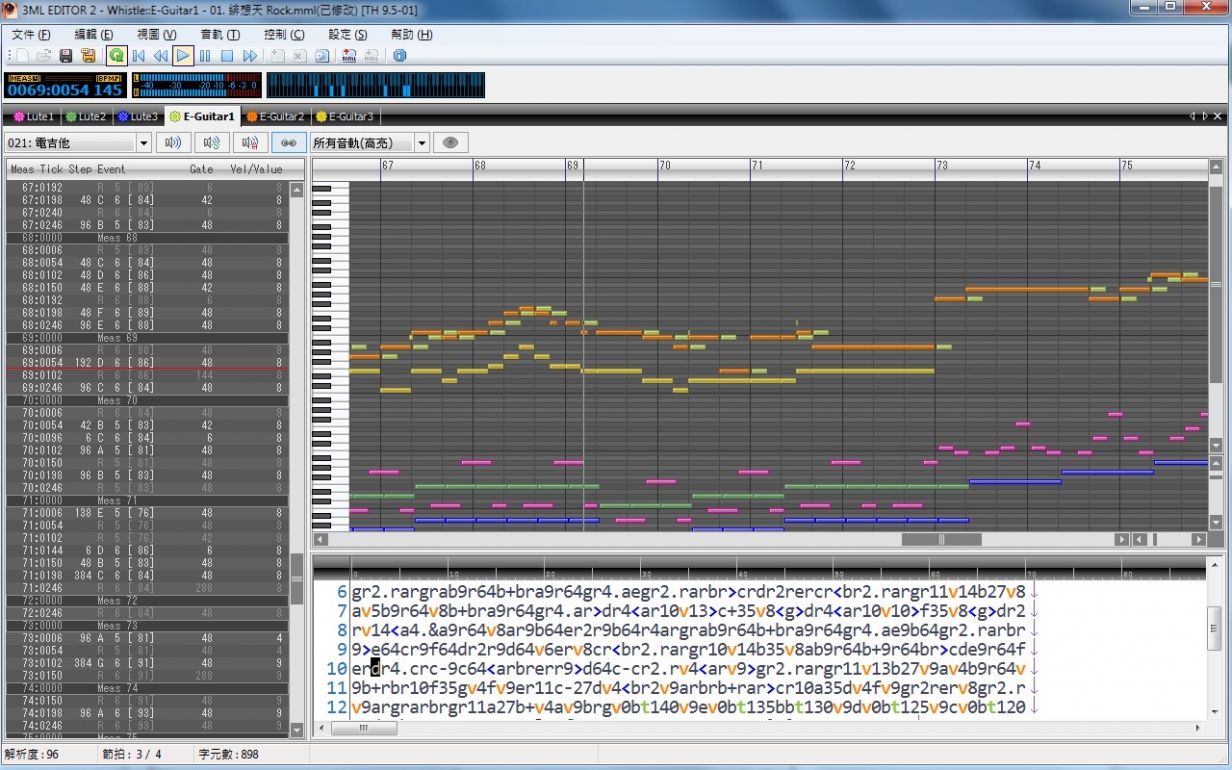The image size is (1232, 770).
Task: Stop playback with the stop icon
Action: pyautogui.click(x=227, y=56)
